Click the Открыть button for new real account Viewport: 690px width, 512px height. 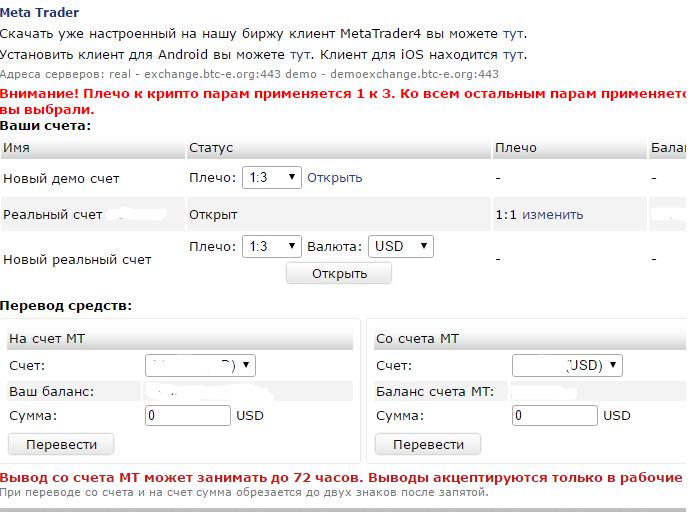click(339, 273)
